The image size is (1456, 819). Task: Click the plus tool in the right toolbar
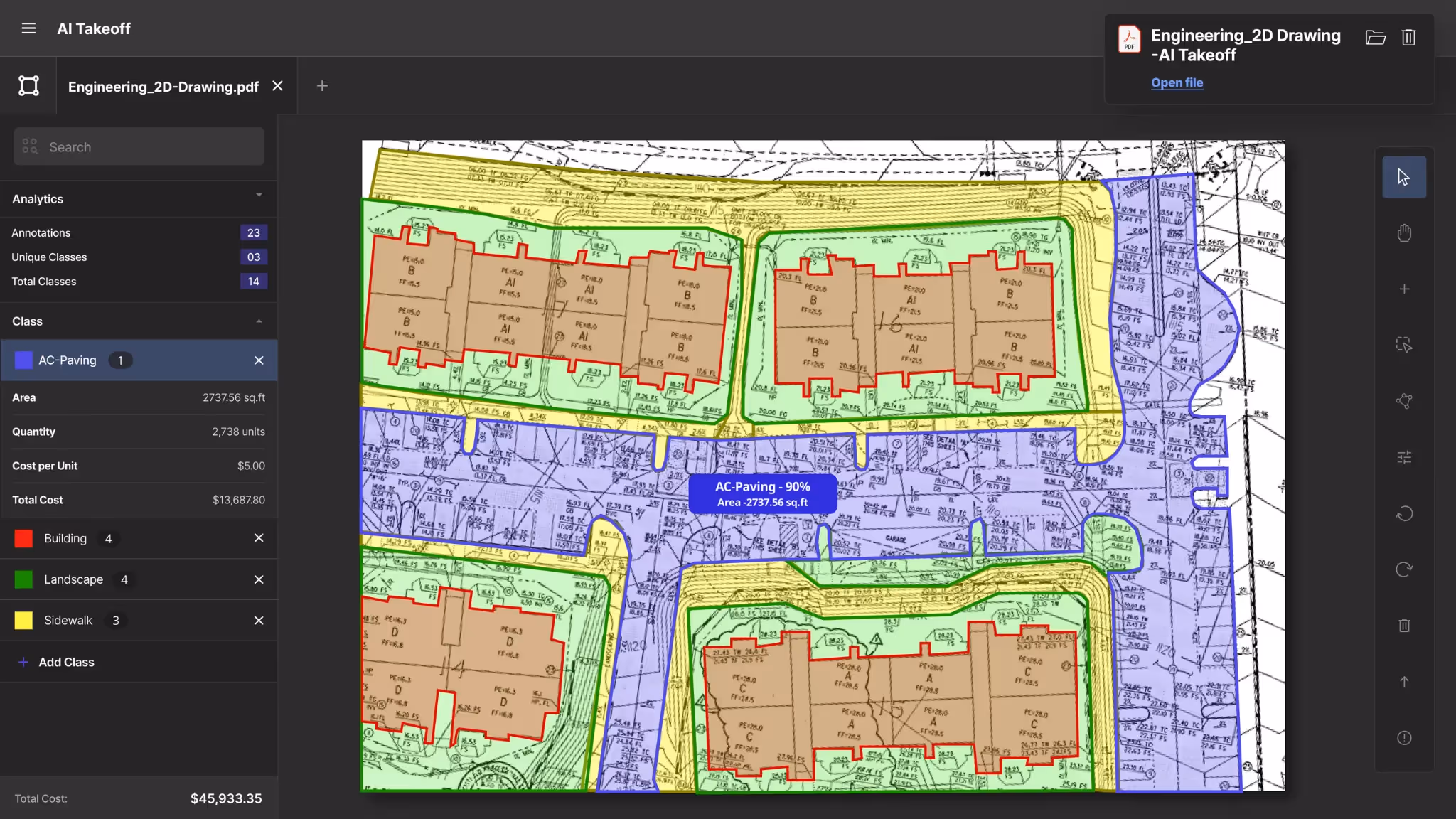(1403, 289)
